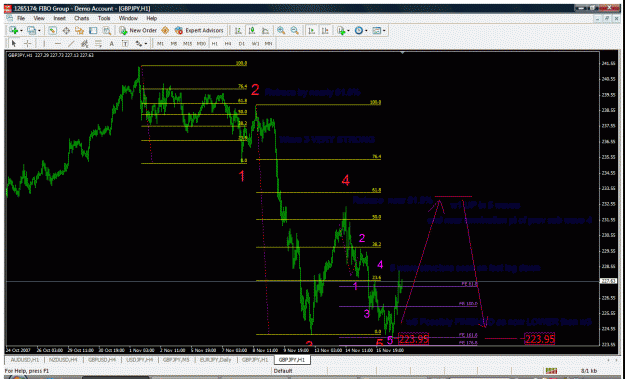
Task: Click the 8/1 kb connection status
Action: [x=588, y=371]
